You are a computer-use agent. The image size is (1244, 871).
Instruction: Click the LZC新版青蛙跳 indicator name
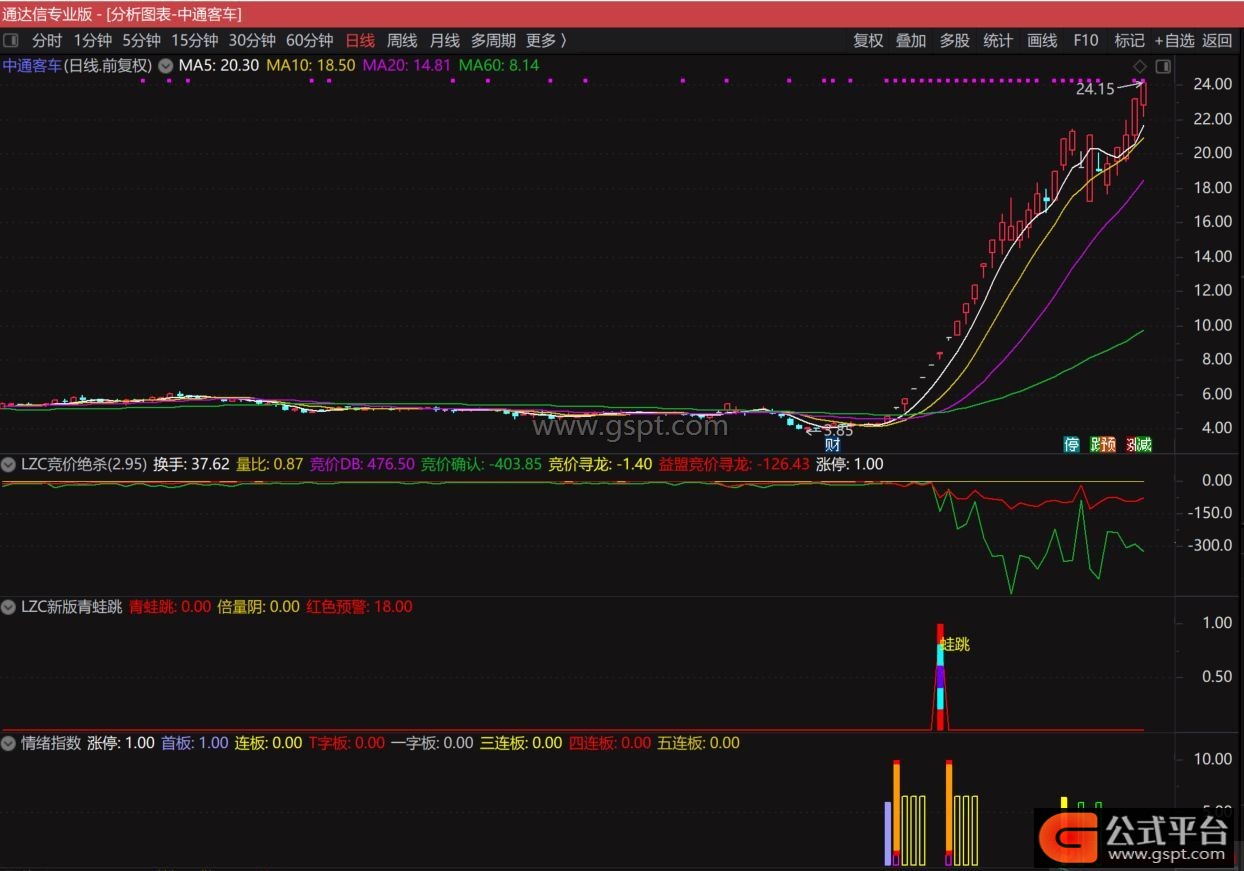tap(72, 607)
